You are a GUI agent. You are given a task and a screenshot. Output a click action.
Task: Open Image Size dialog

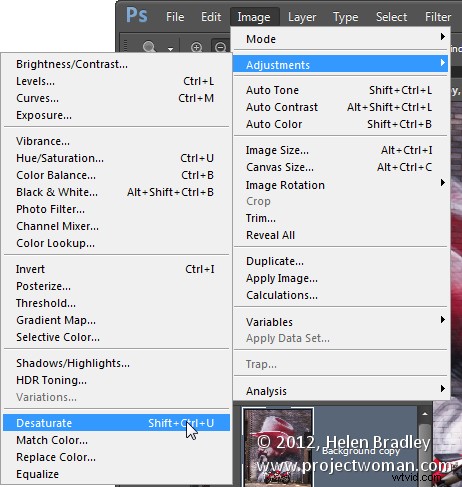pyautogui.click(x=340, y=150)
